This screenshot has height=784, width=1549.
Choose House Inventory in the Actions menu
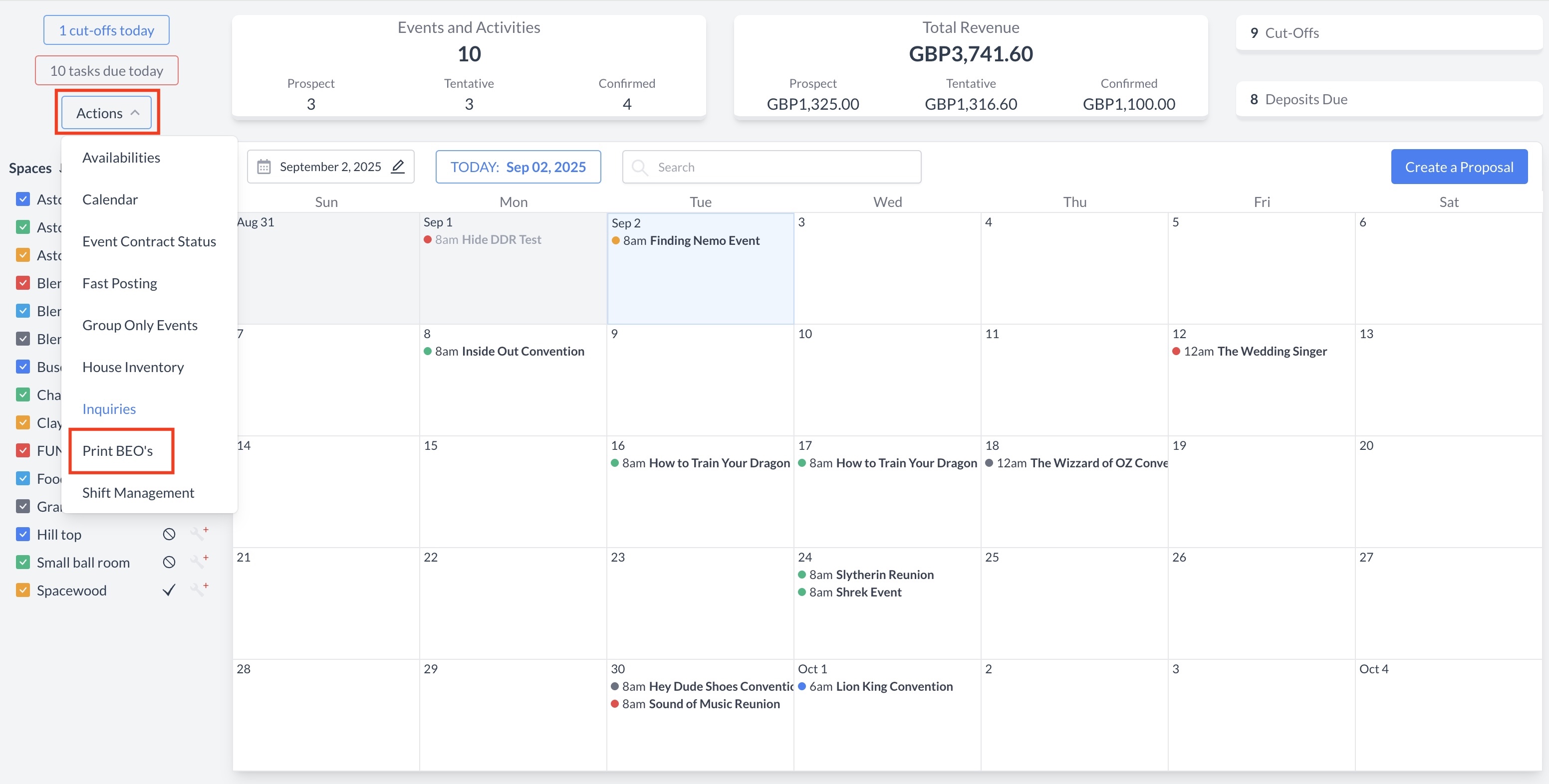coord(133,367)
